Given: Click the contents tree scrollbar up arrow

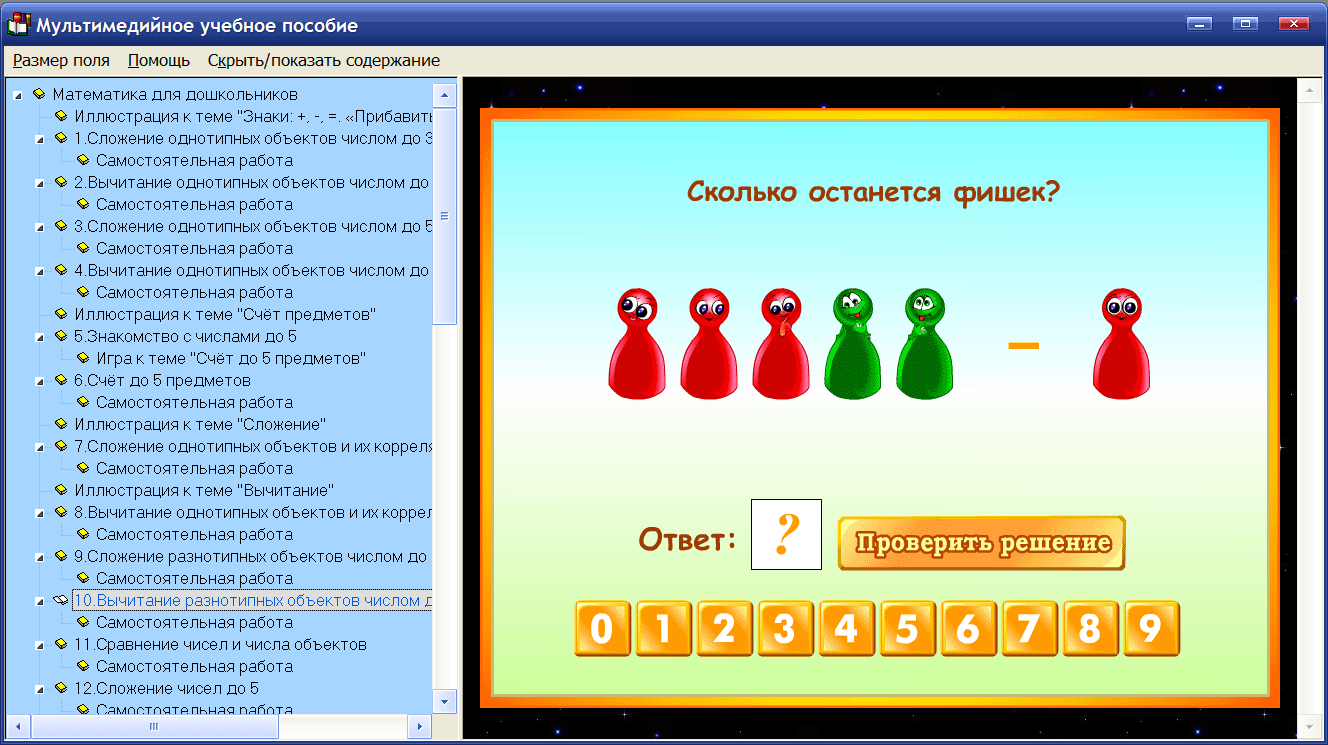Looking at the screenshot, I should 445,95.
